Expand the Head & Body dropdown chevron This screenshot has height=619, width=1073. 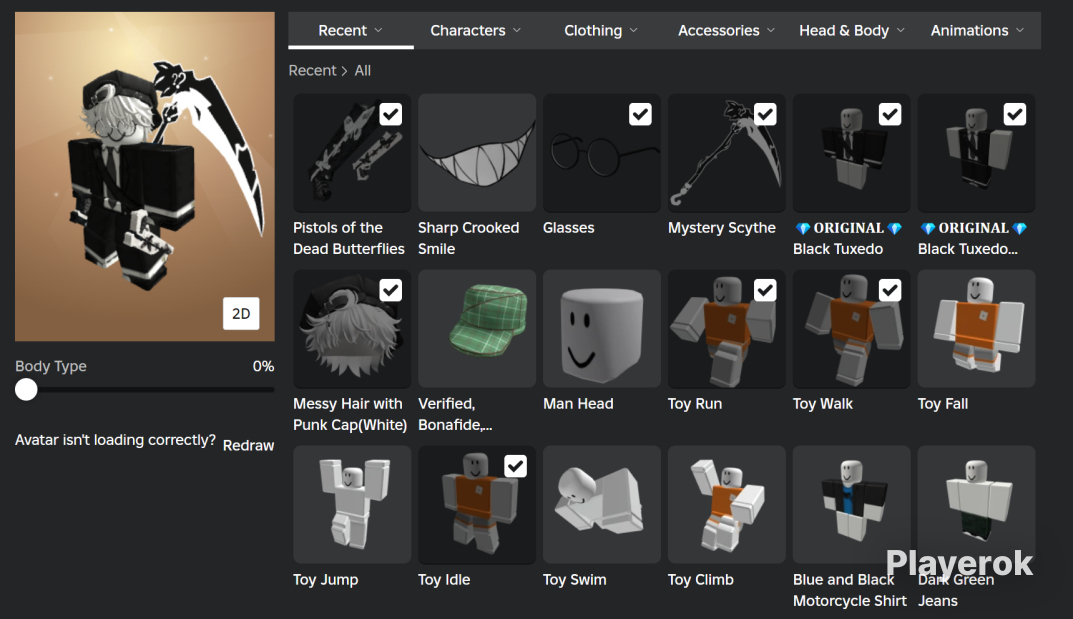[x=901, y=30]
